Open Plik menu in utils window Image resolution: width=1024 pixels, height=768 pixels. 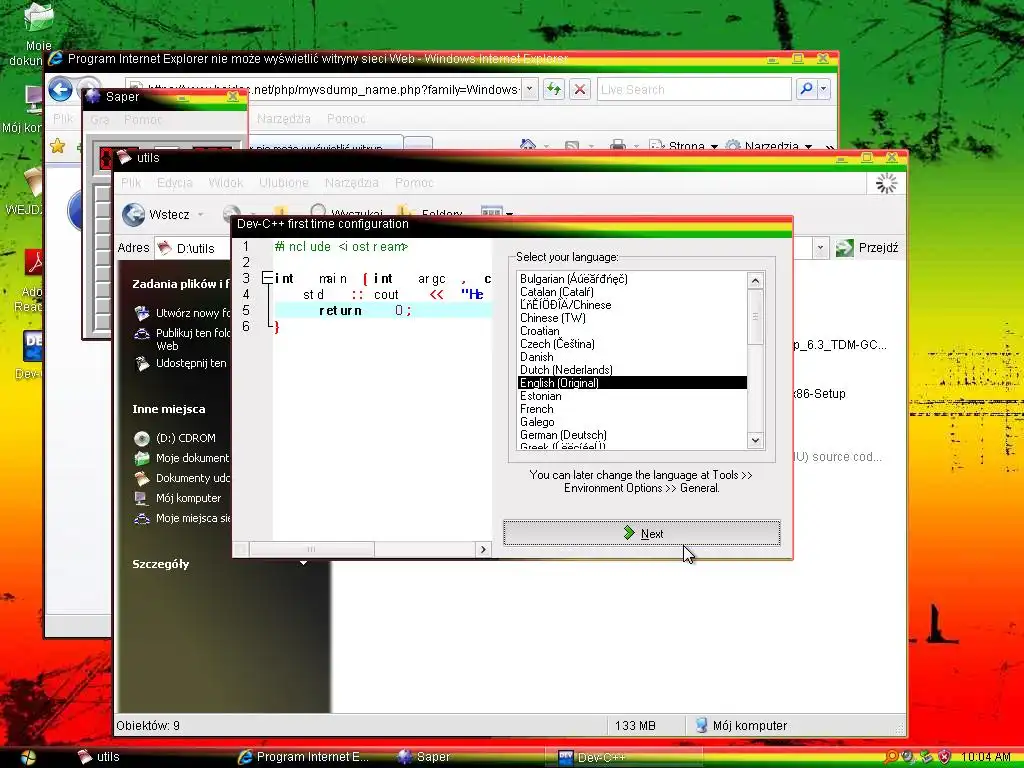131,183
